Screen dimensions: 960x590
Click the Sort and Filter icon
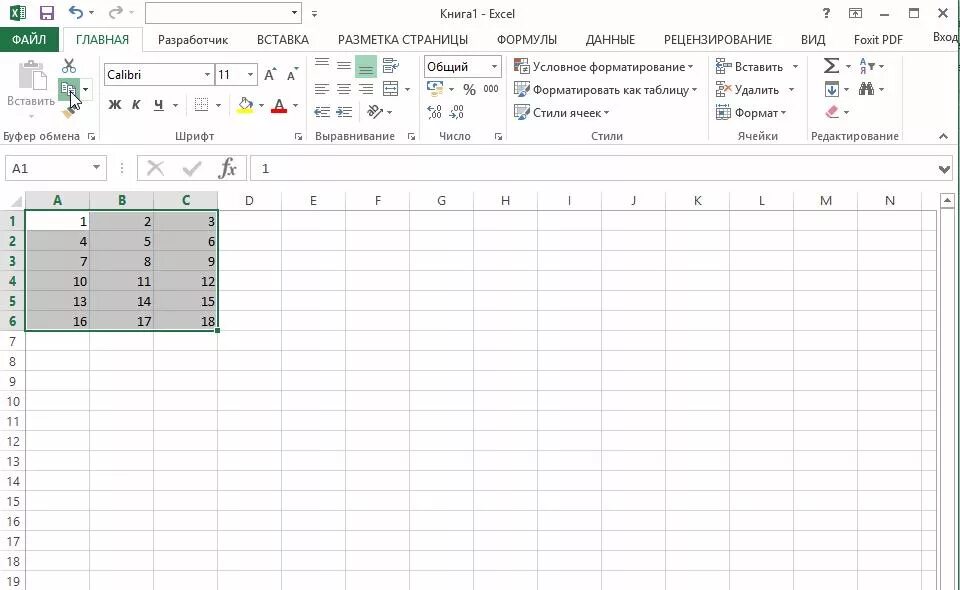click(867, 65)
